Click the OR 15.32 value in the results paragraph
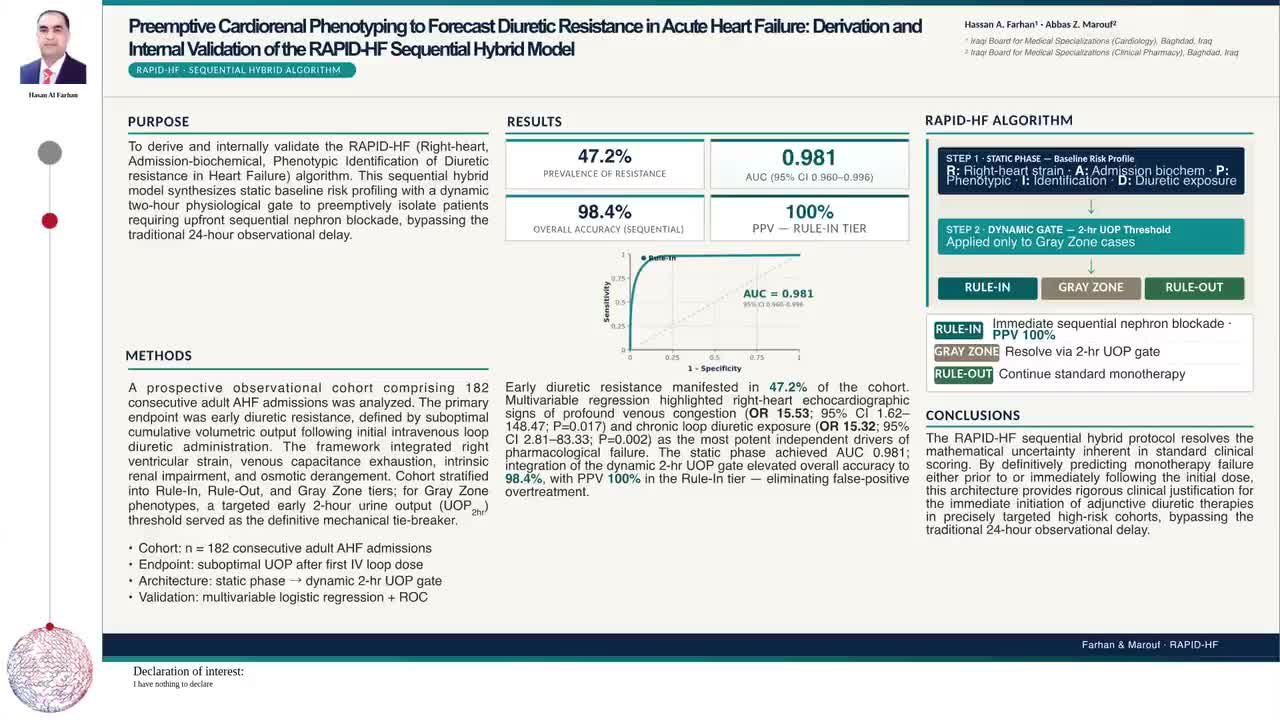Screen dimensions: 1280x720 click(x=849, y=426)
